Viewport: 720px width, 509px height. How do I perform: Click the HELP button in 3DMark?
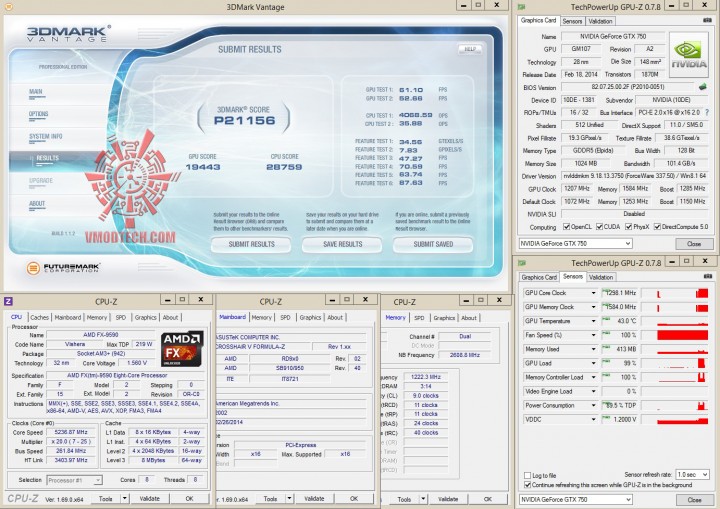[470, 49]
